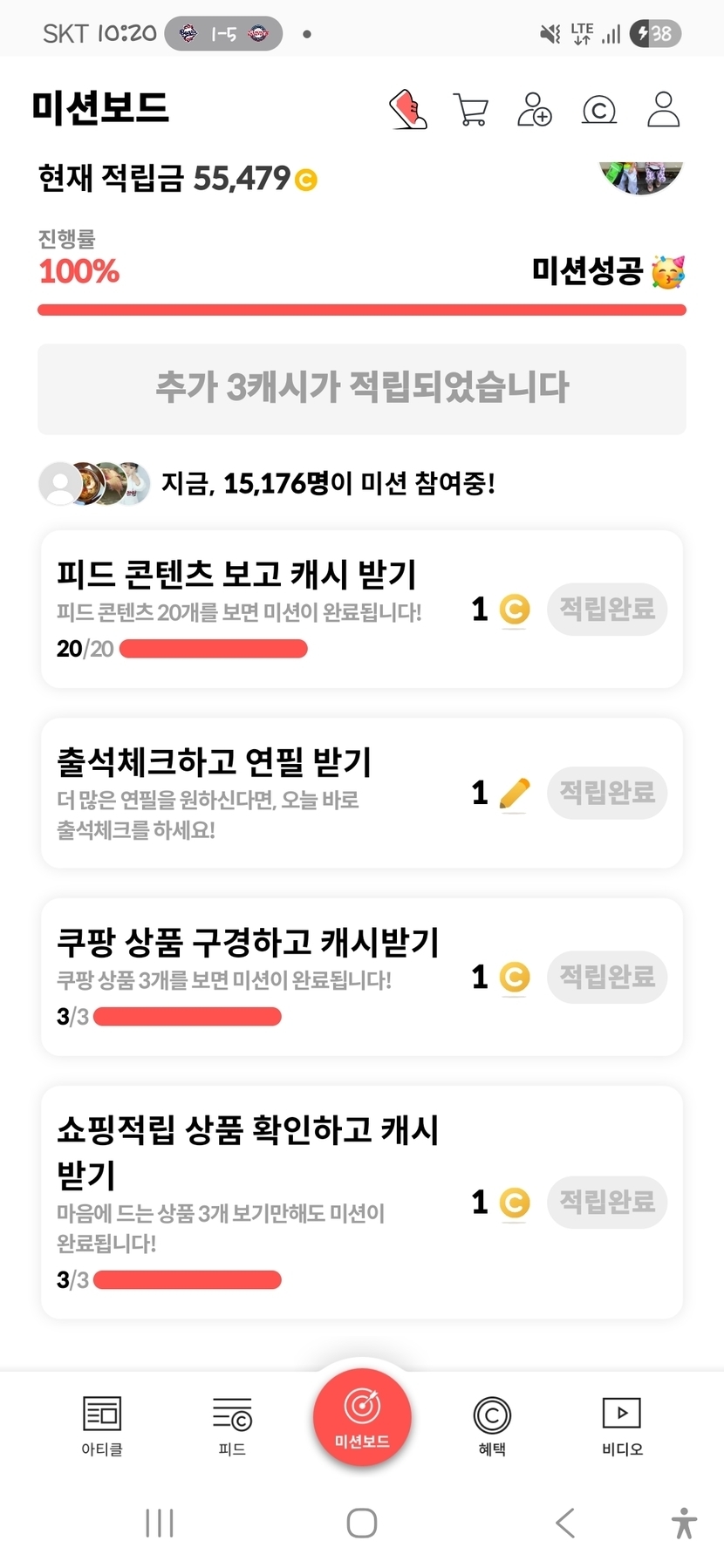724x1568 pixels.
Task: Open the user profile icon
Action: tap(663, 110)
